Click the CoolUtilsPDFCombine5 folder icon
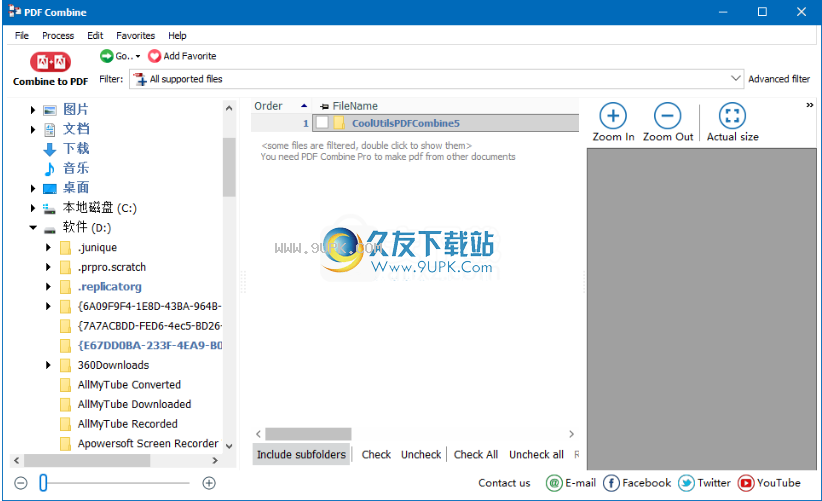822x501 pixels. 339,123
